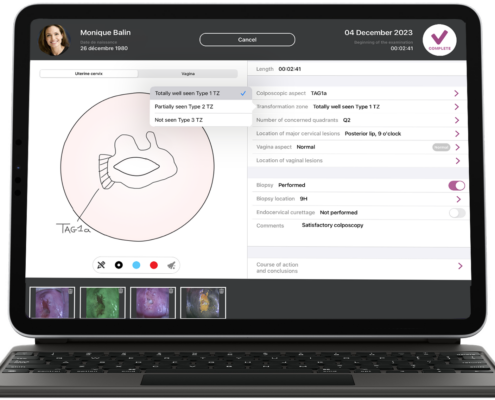
Task: Click the Complete checkmark badge
Action: 439,40
